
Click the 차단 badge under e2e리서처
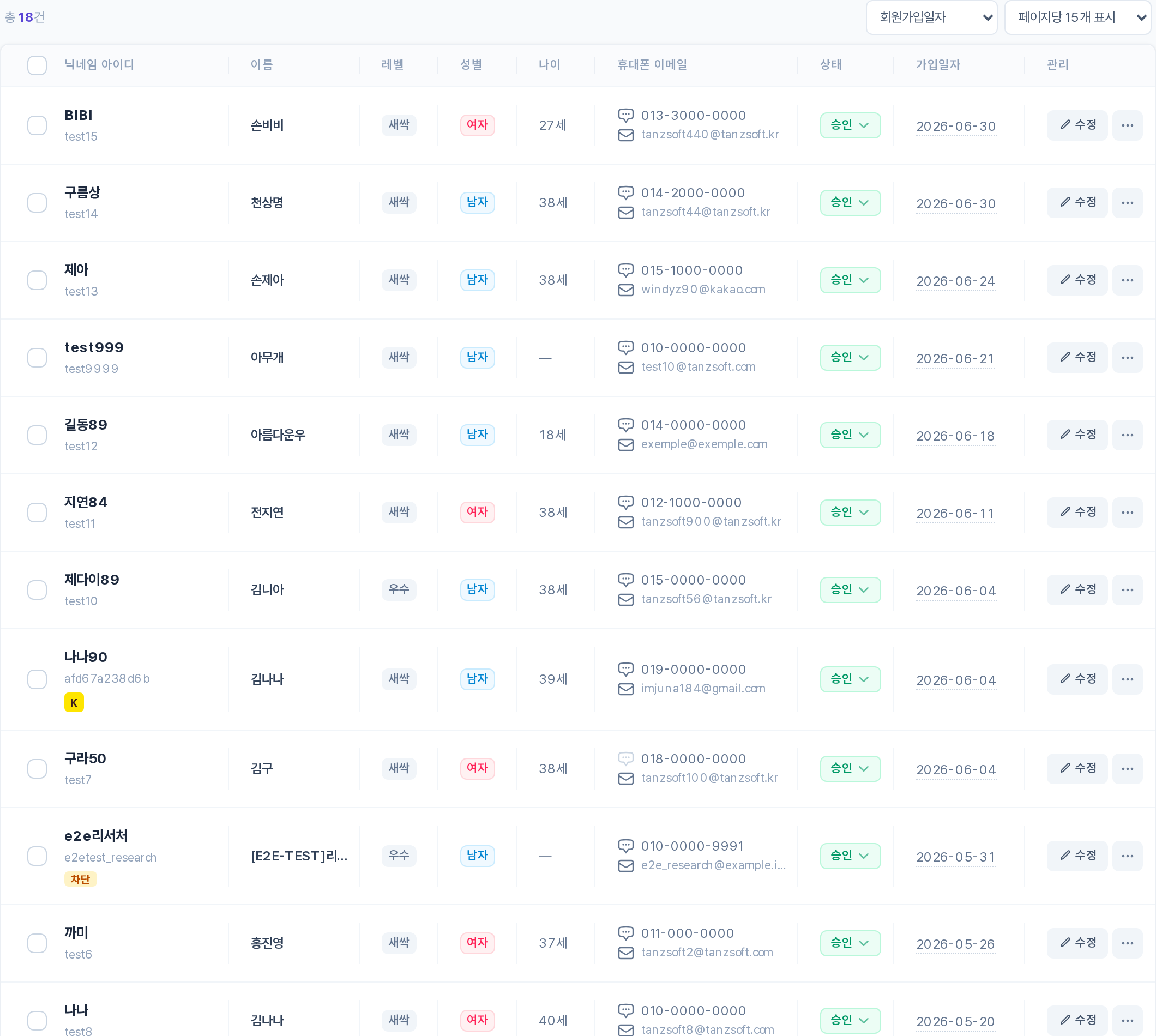tap(80, 880)
